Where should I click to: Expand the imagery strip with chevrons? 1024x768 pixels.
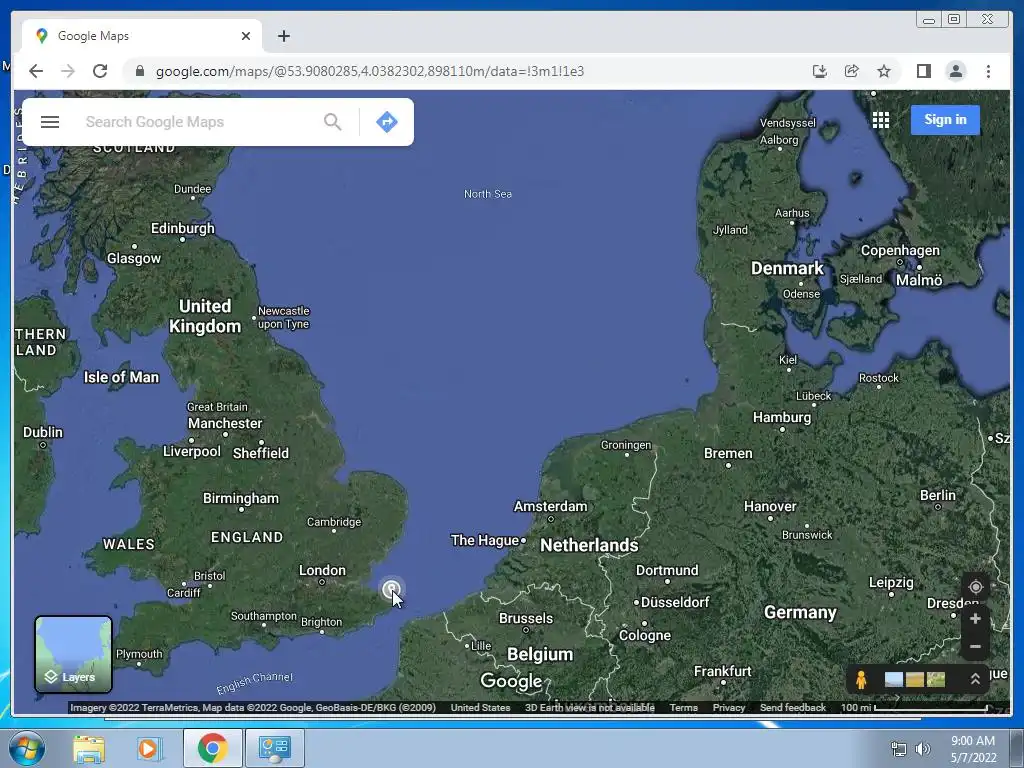tap(974, 679)
